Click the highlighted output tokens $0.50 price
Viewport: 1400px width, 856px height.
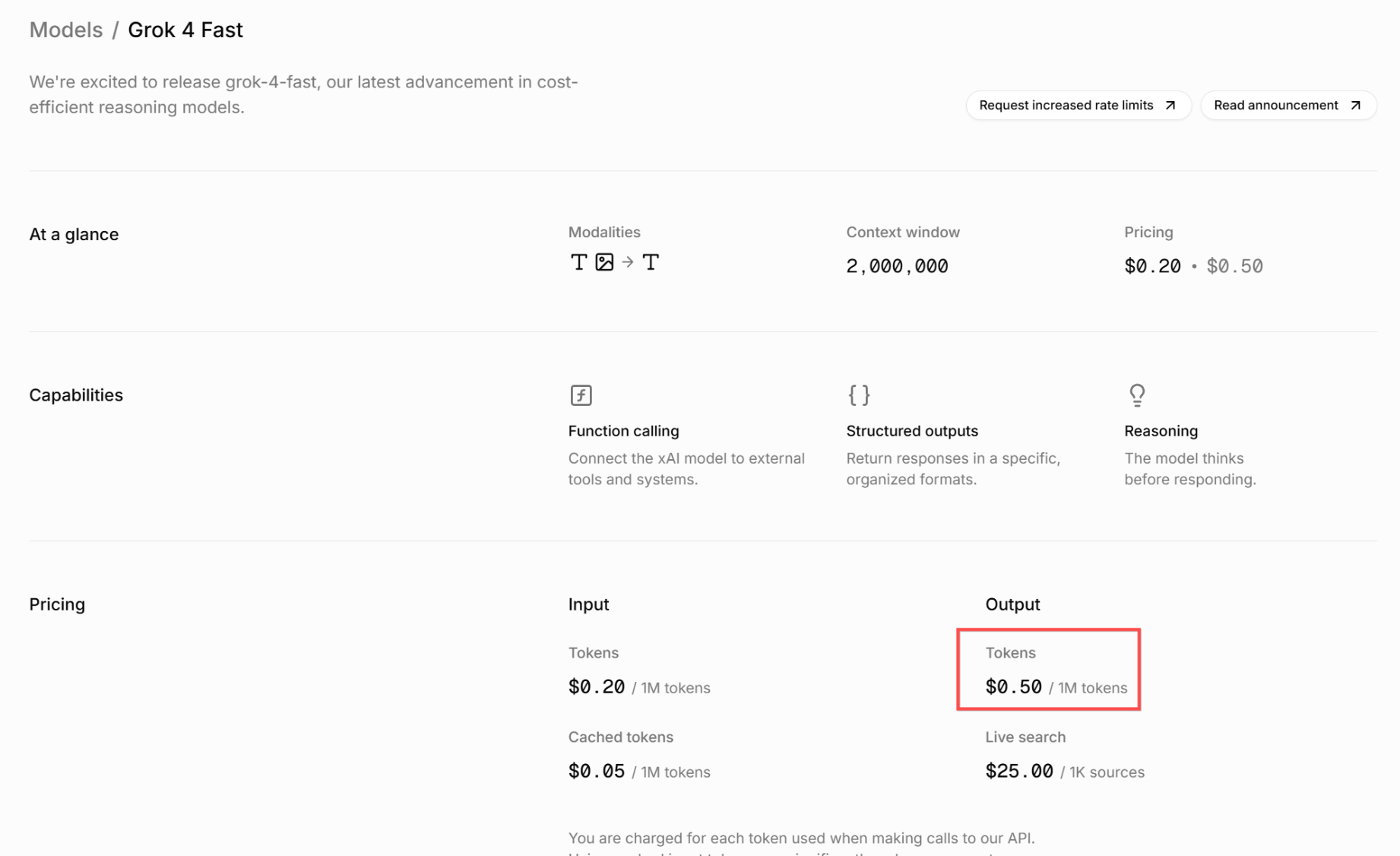(1013, 687)
